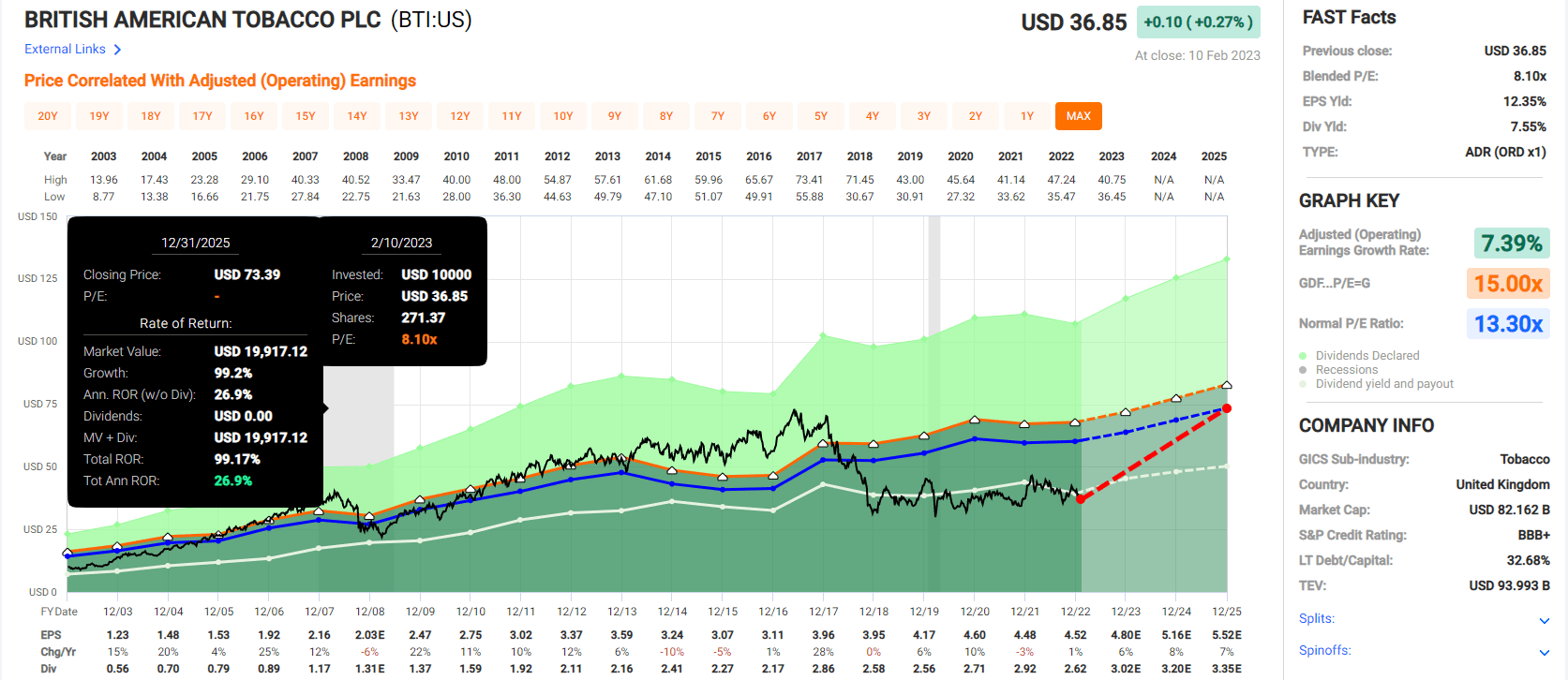Viewport: 1568px width, 680px height.
Task: Click the 5.52E EPS estimate for 12/25
Action: (1227, 635)
